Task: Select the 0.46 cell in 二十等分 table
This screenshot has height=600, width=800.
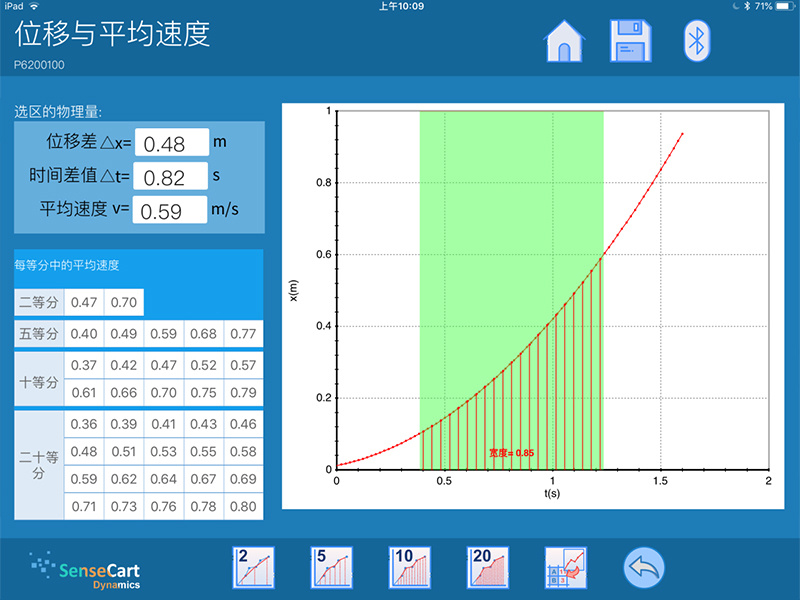Action: tap(243, 424)
